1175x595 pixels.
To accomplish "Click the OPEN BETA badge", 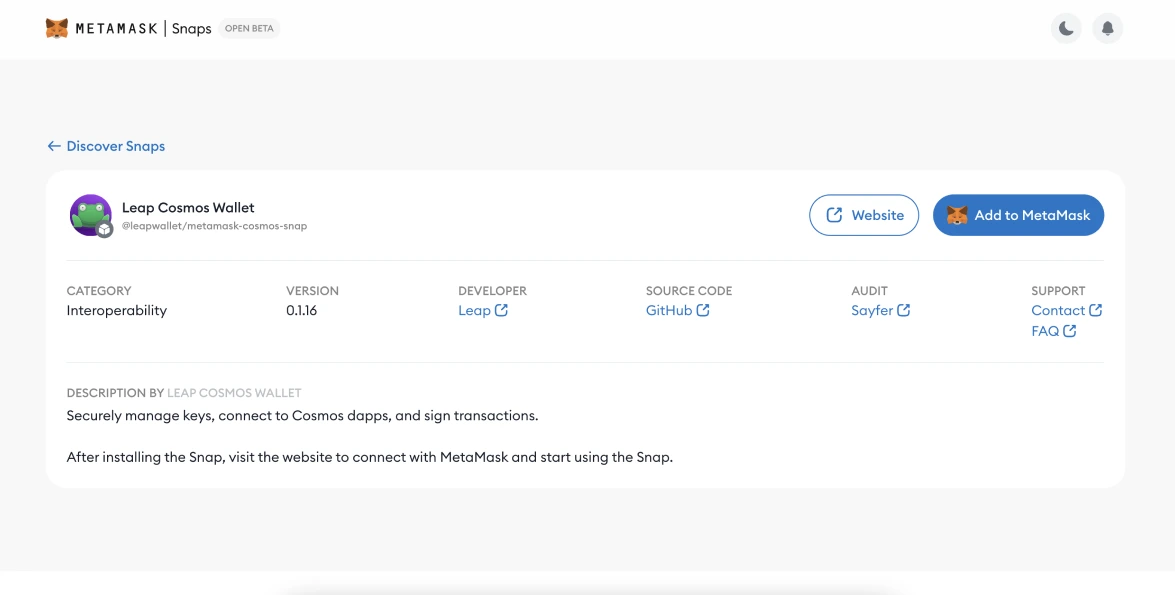I will [250, 28].
